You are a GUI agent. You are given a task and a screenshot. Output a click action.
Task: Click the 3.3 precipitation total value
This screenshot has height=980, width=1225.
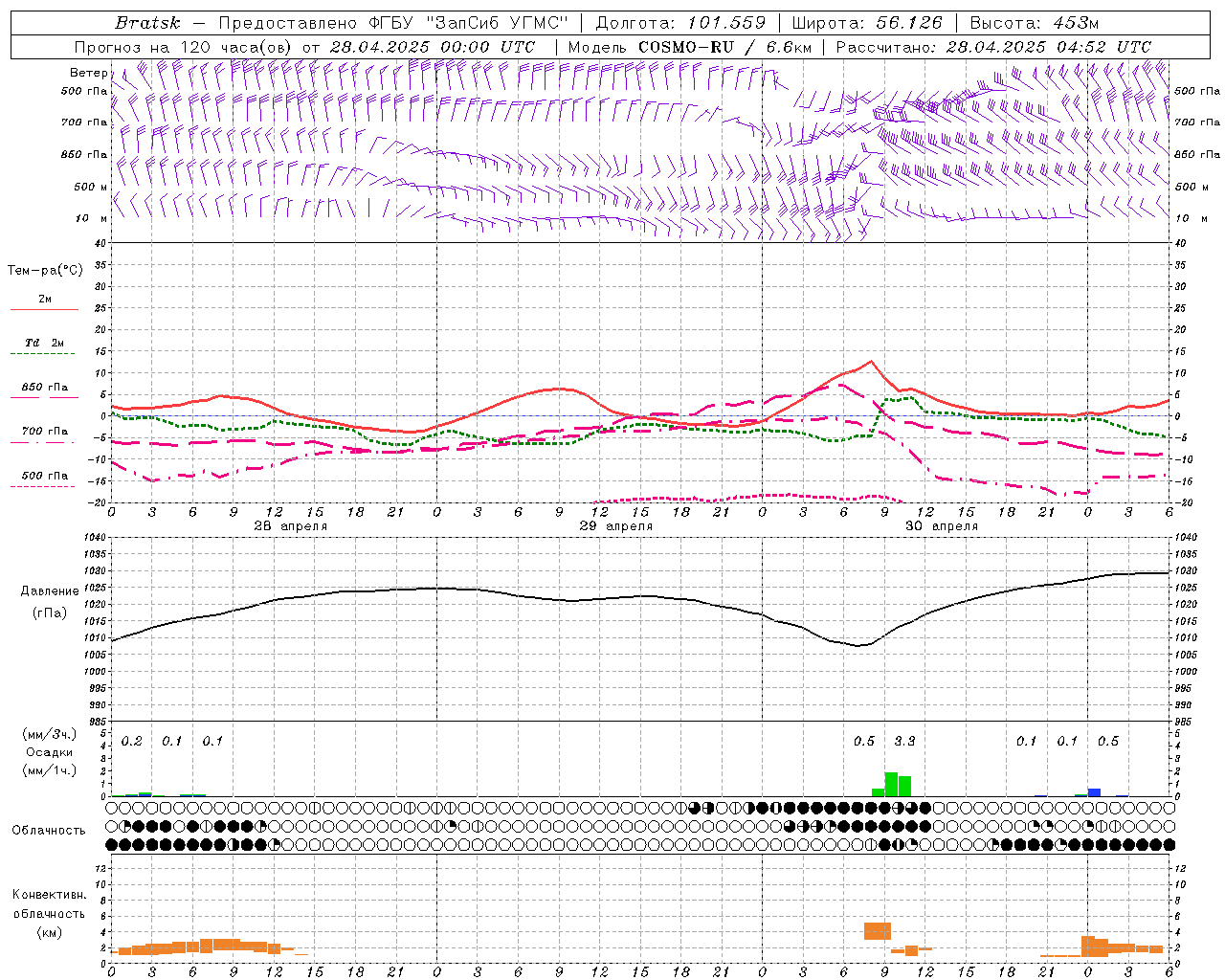904,742
